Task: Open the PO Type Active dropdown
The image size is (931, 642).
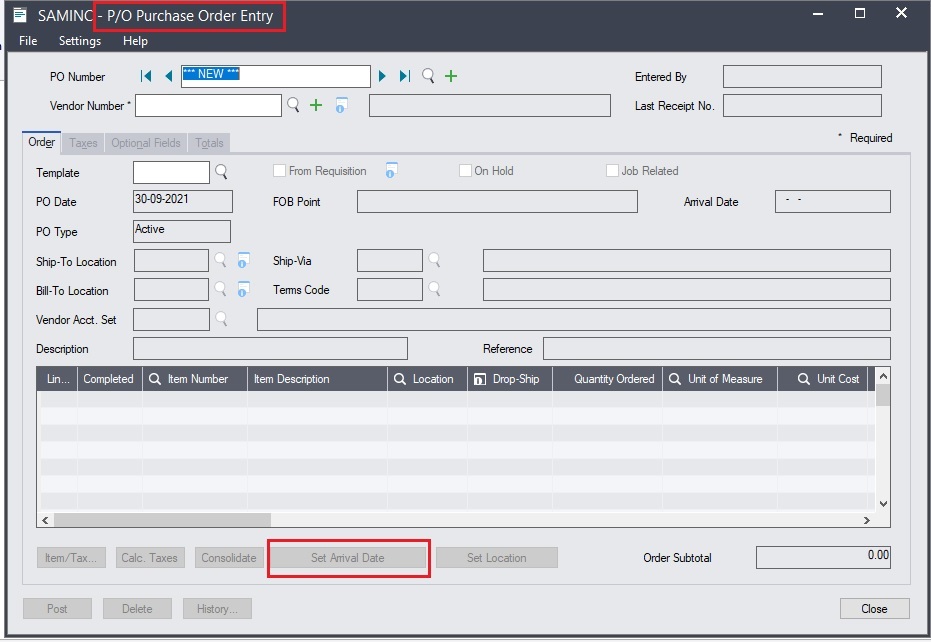Action: [182, 231]
